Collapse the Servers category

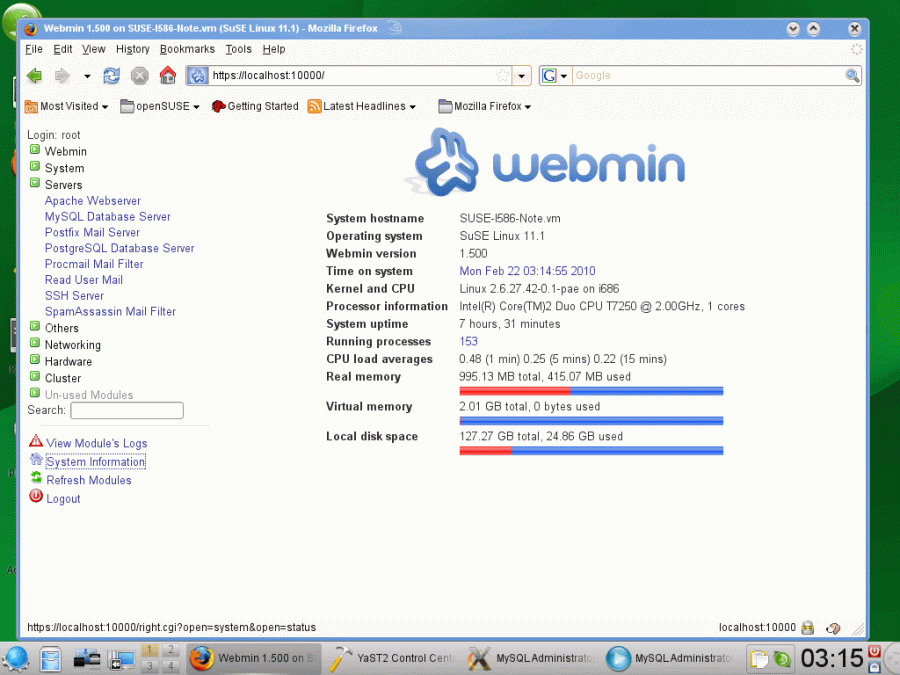point(34,183)
